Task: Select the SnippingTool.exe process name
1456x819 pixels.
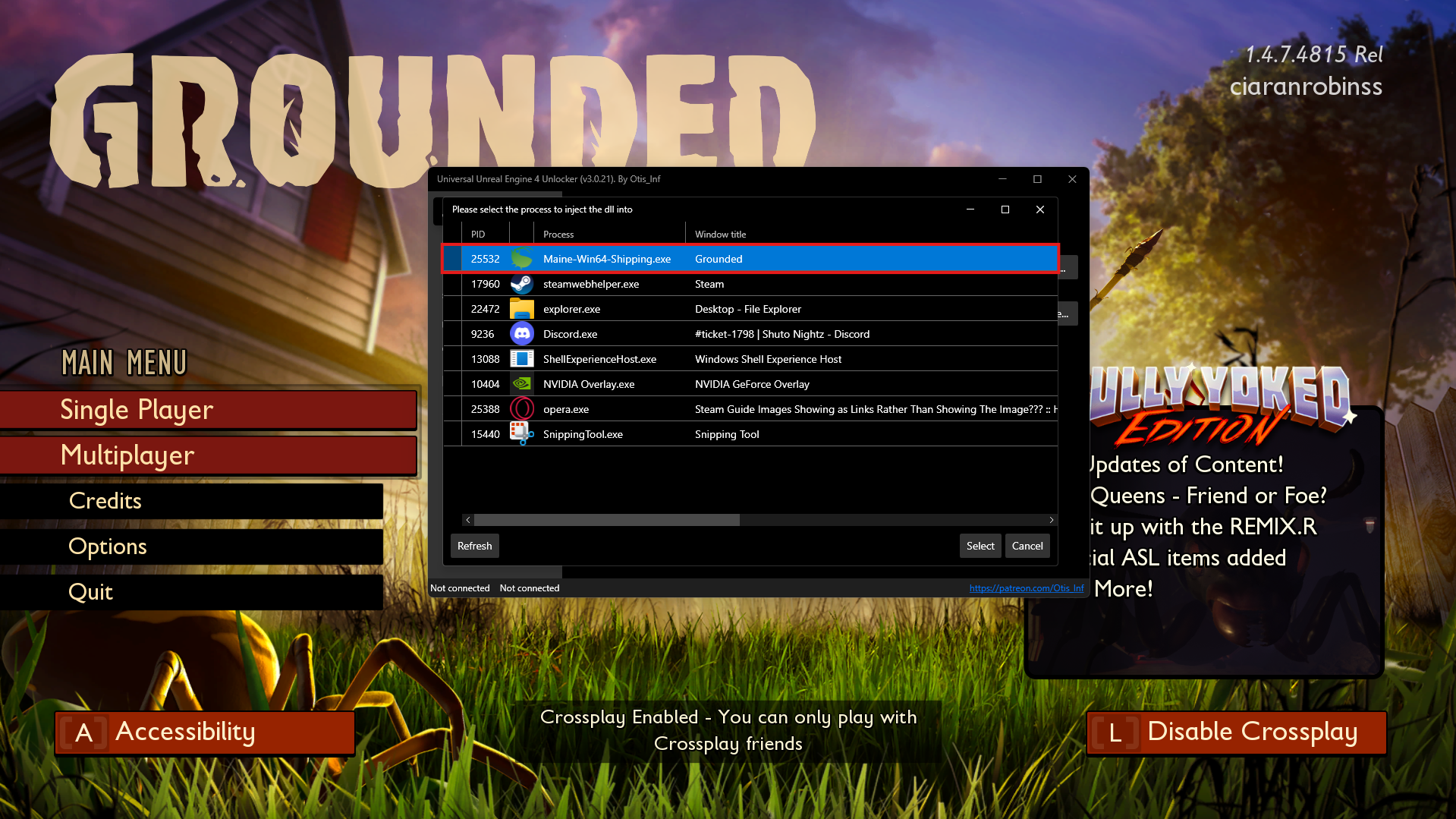Action: pos(583,434)
